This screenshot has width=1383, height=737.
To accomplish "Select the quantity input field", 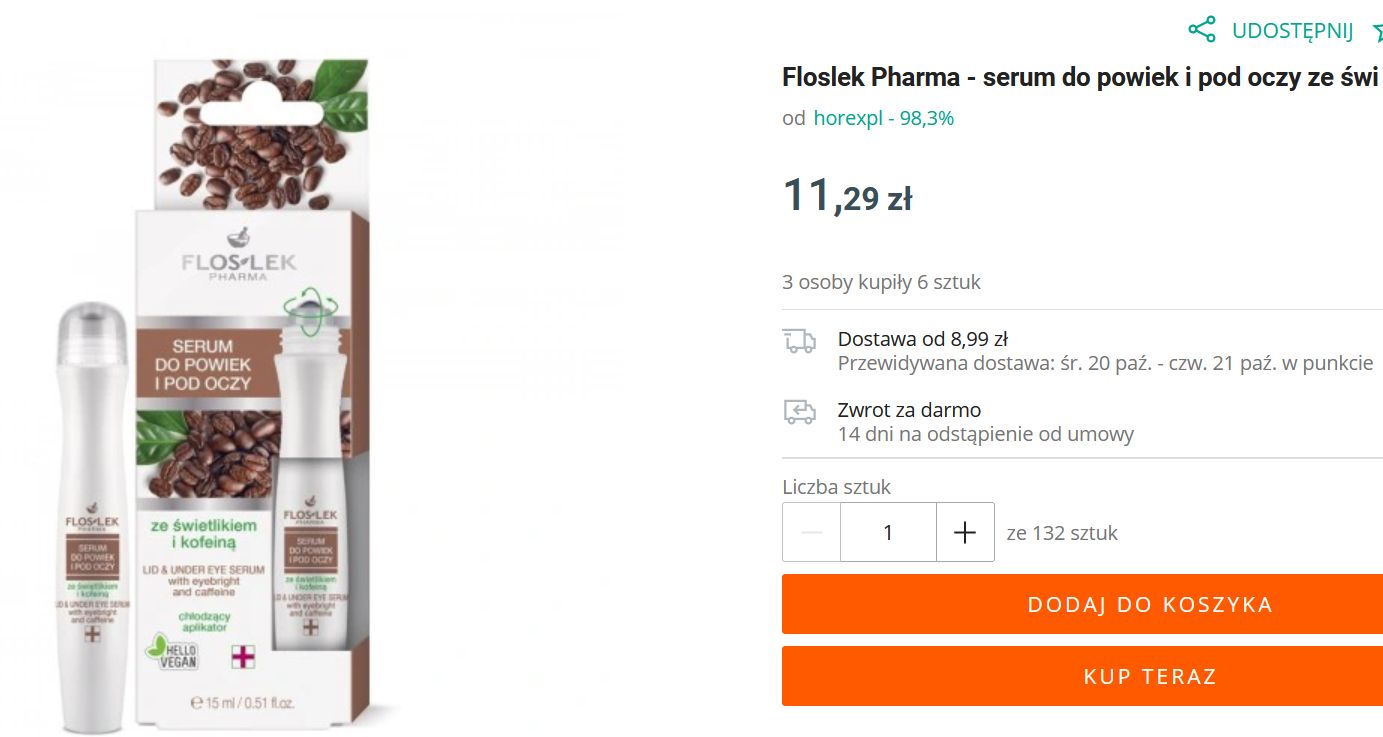I will [887, 531].
